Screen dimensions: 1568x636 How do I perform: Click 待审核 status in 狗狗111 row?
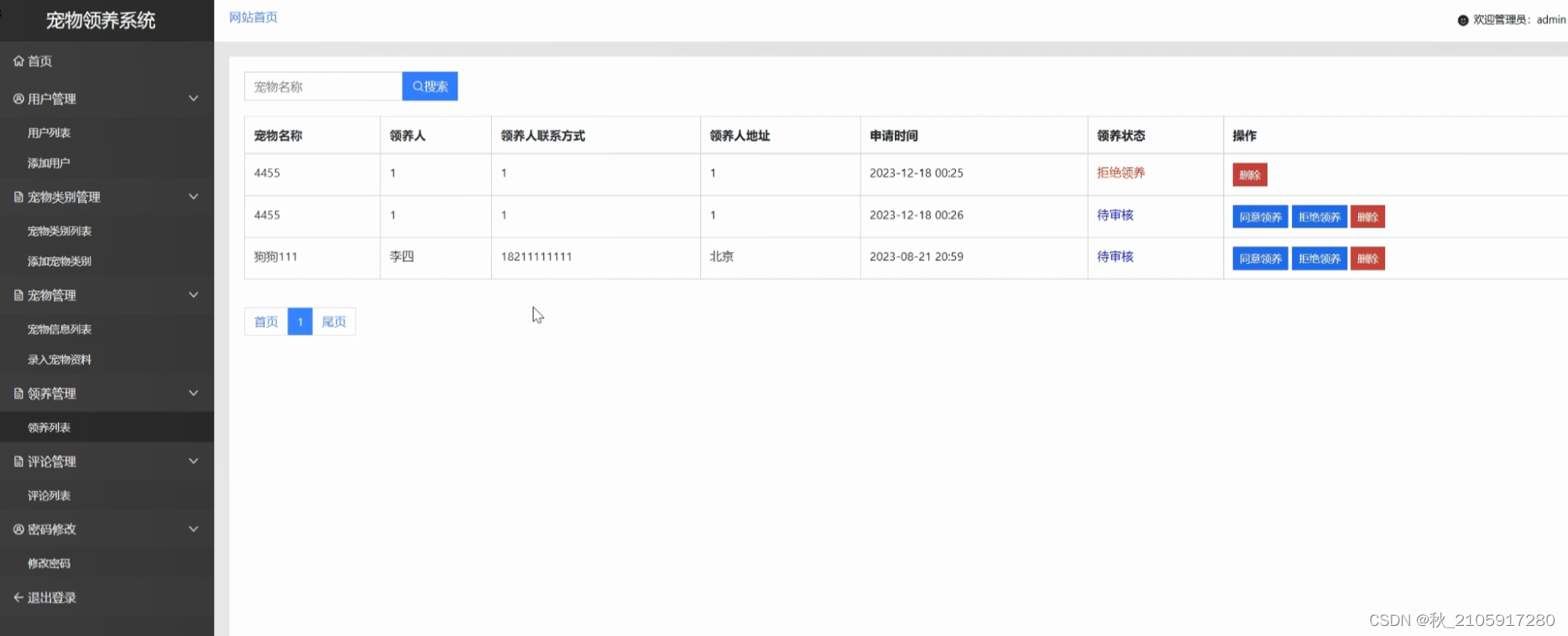(1115, 257)
